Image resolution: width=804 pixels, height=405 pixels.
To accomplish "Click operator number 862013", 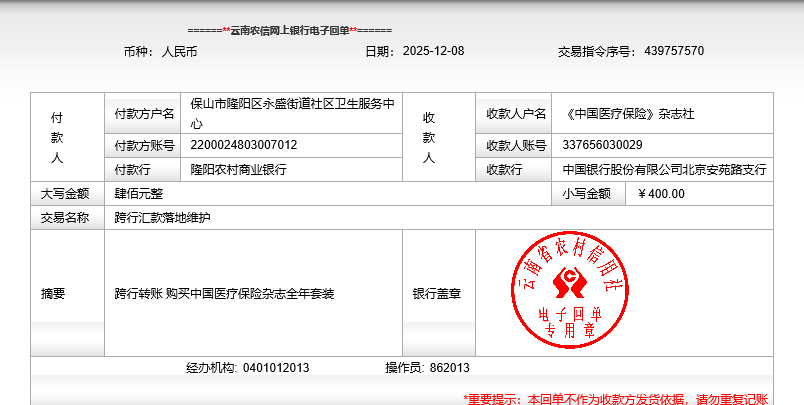I will click(449, 368).
